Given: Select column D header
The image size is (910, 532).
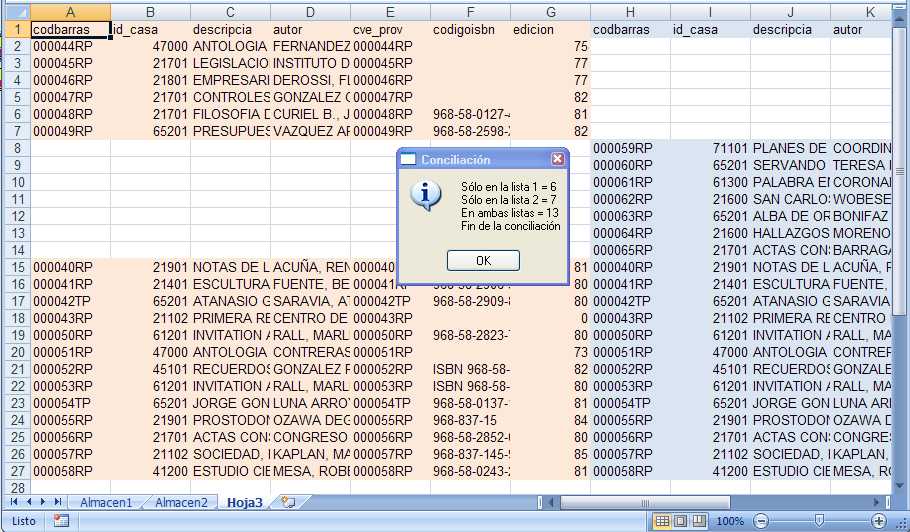Looking at the screenshot, I should [310, 12].
